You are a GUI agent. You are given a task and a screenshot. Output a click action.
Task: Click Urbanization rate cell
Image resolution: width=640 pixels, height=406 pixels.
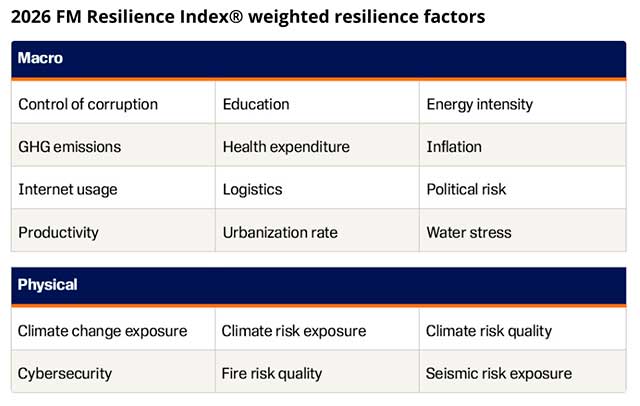click(280, 232)
